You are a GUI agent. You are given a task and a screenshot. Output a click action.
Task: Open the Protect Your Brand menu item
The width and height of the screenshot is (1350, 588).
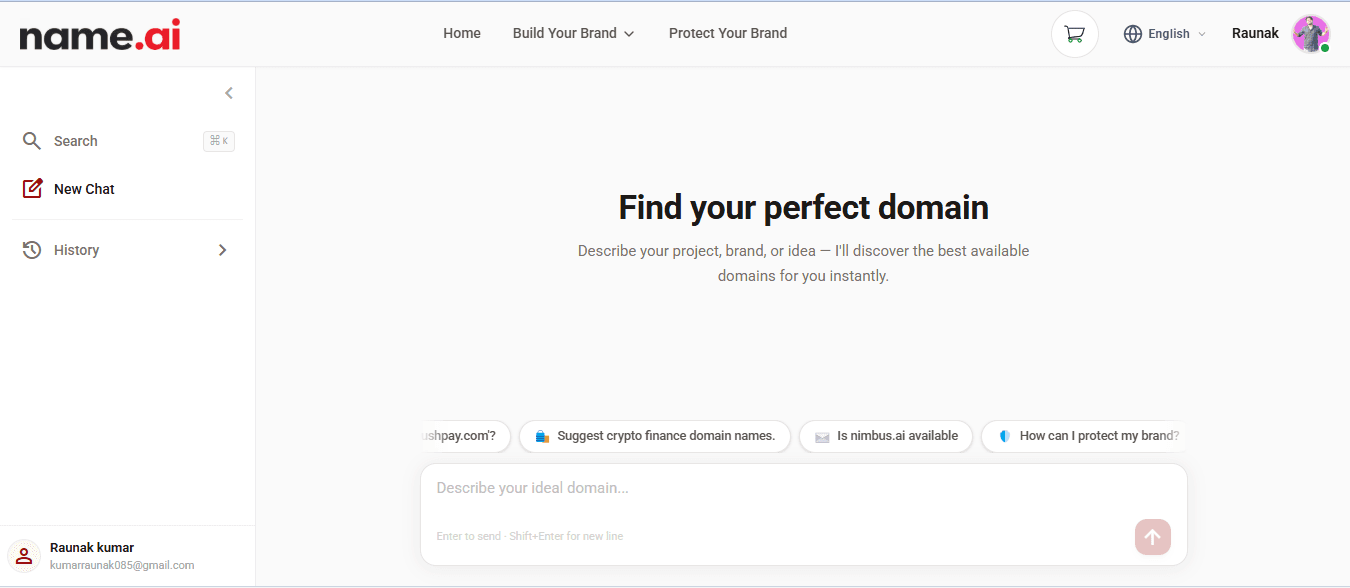[x=727, y=34]
